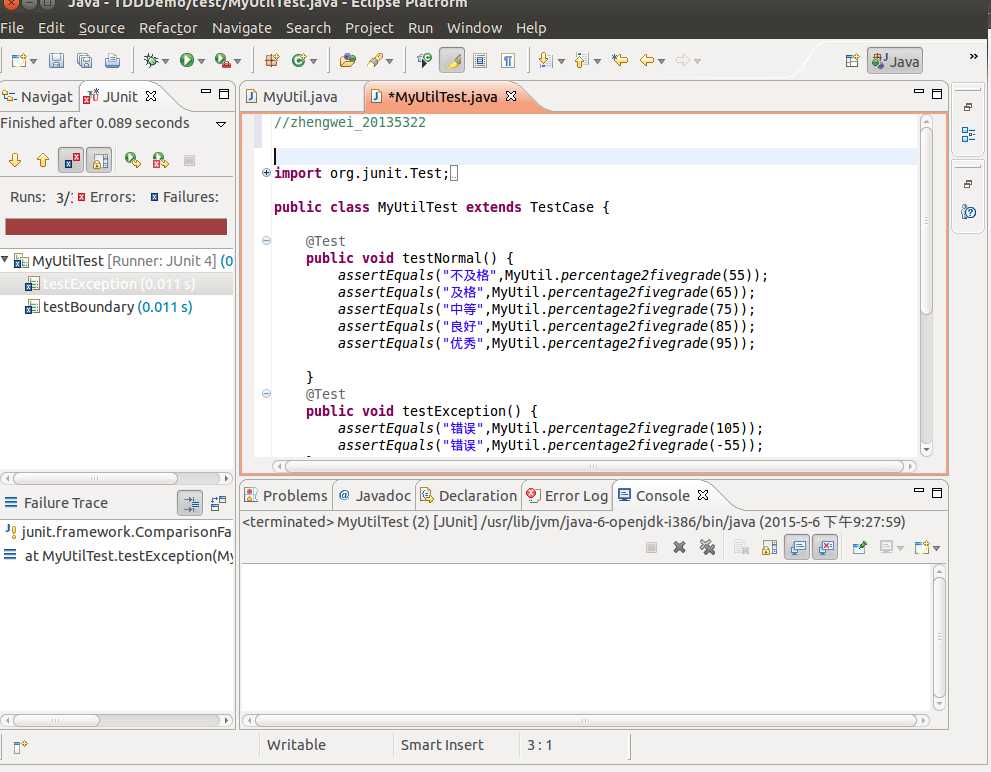Click the green Run button icon
The height and width of the screenshot is (772, 991).
pos(186,61)
